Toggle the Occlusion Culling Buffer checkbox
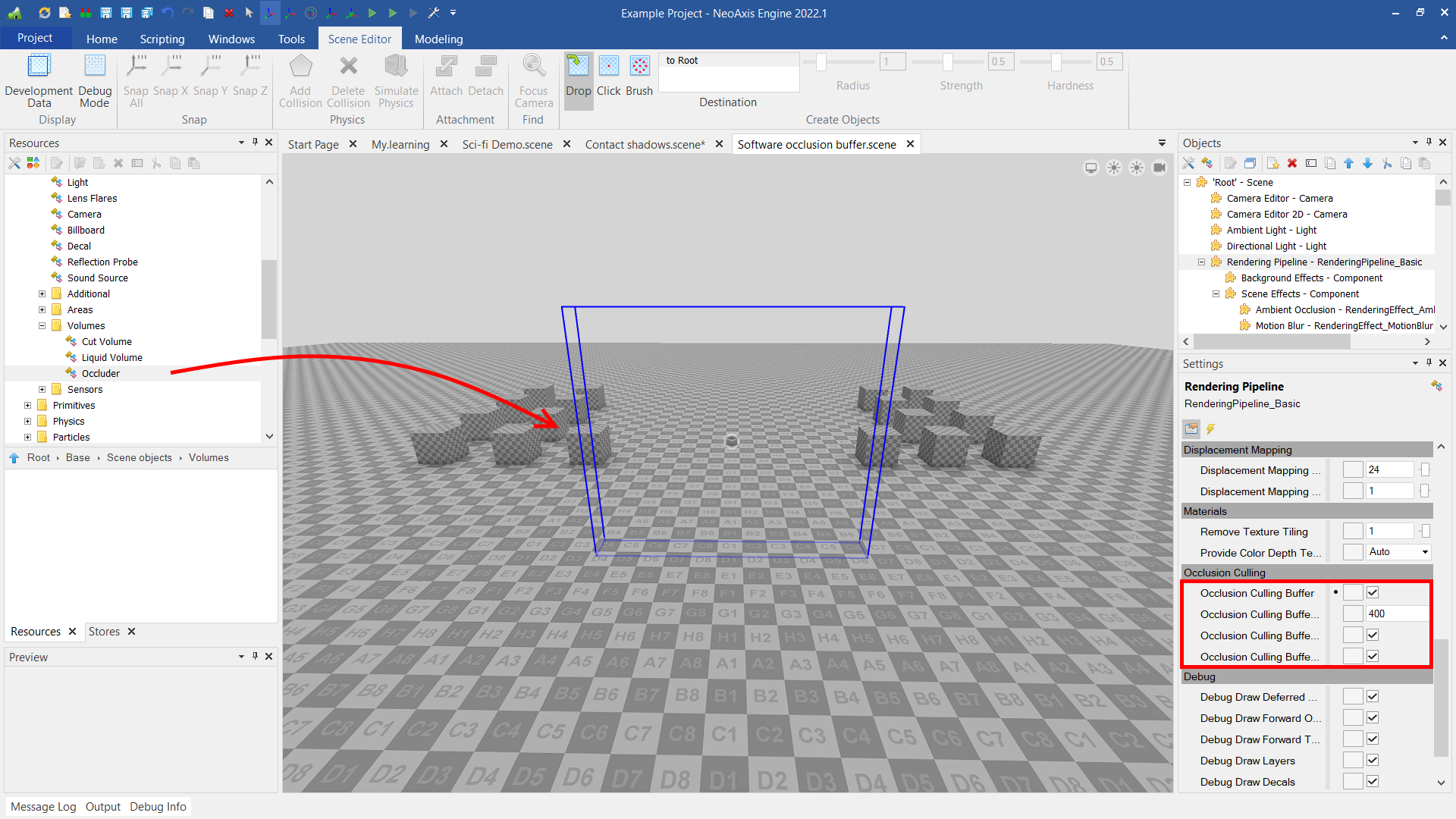This screenshot has height=819, width=1456. tap(1373, 593)
